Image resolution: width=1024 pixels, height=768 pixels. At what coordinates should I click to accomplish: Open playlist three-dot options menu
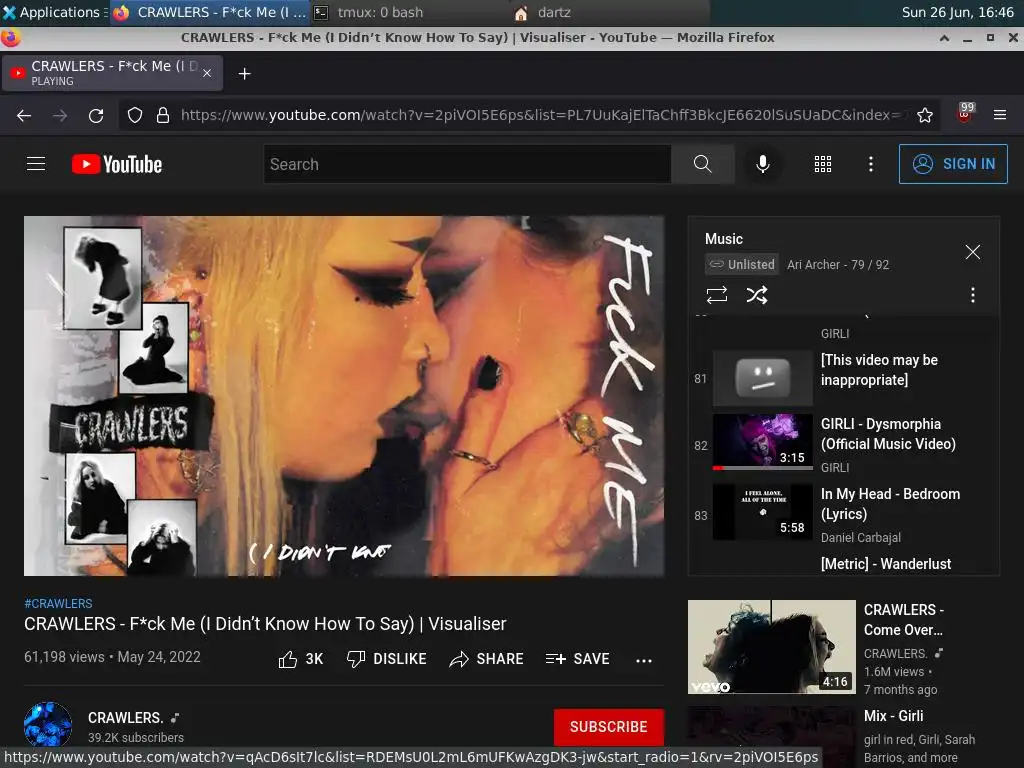coord(973,295)
